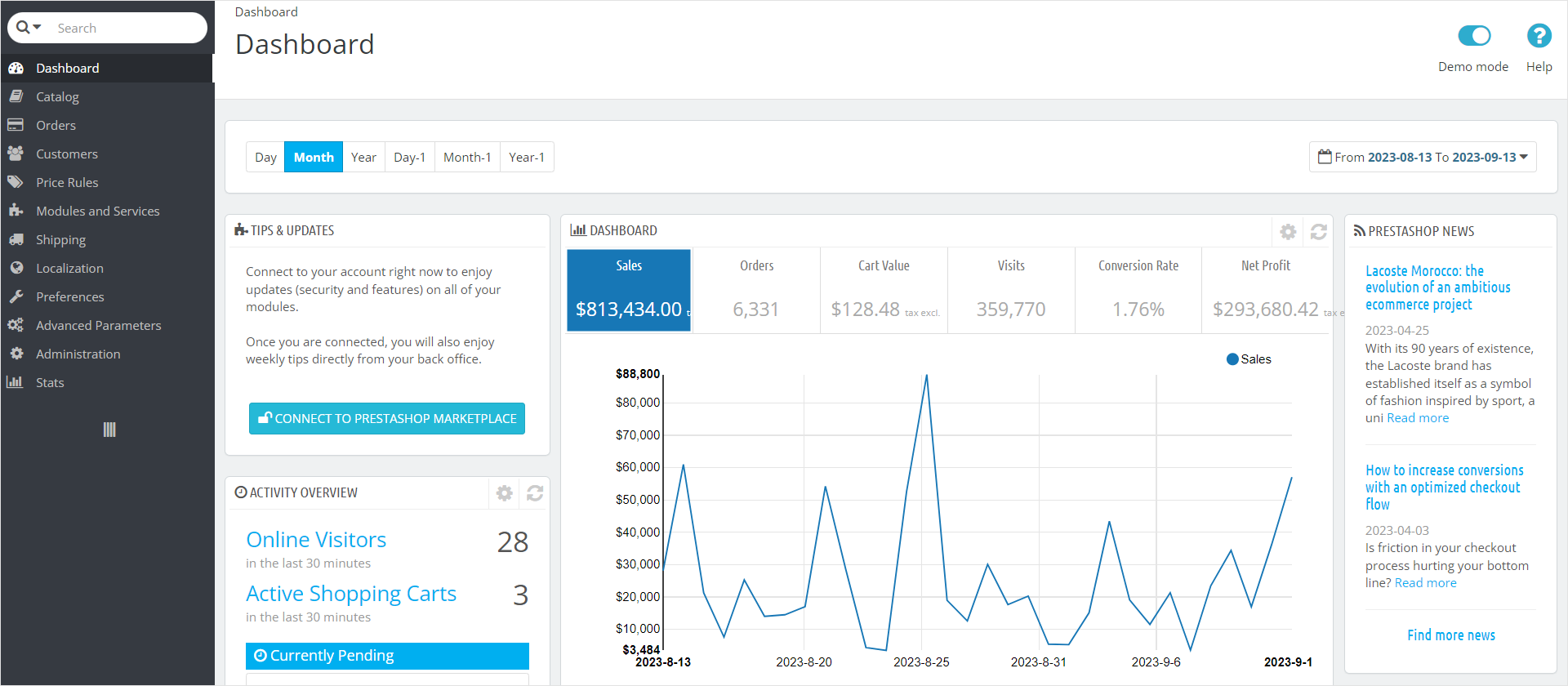Viewport: 1568px width, 686px height.
Task: Select the Year-1 period tab
Action: click(527, 157)
